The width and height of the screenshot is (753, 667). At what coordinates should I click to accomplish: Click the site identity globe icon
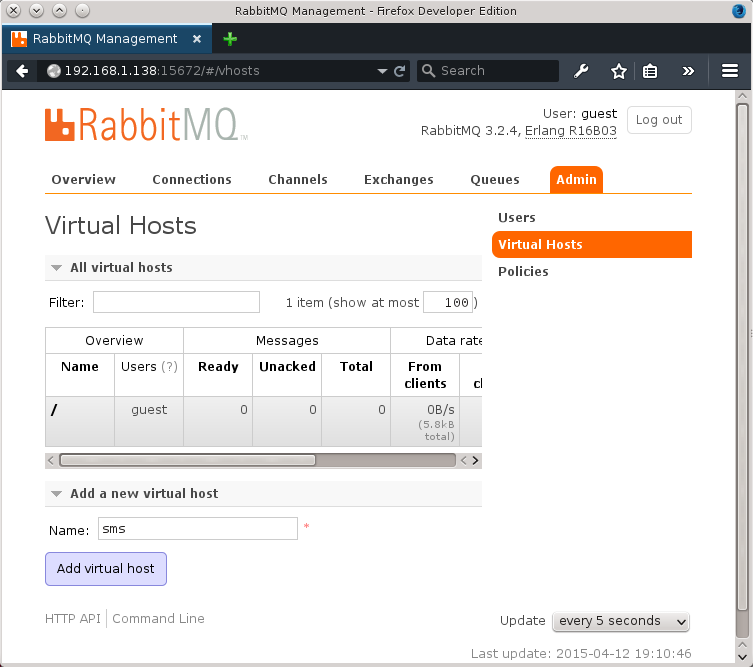(x=54, y=71)
